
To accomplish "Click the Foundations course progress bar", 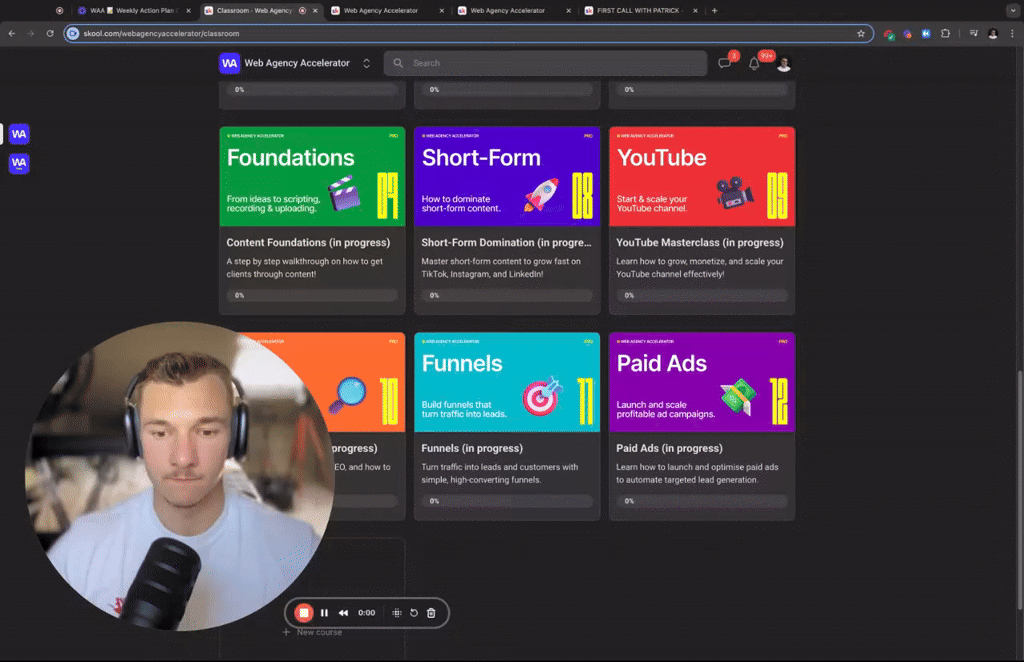I will tap(311, 295).
